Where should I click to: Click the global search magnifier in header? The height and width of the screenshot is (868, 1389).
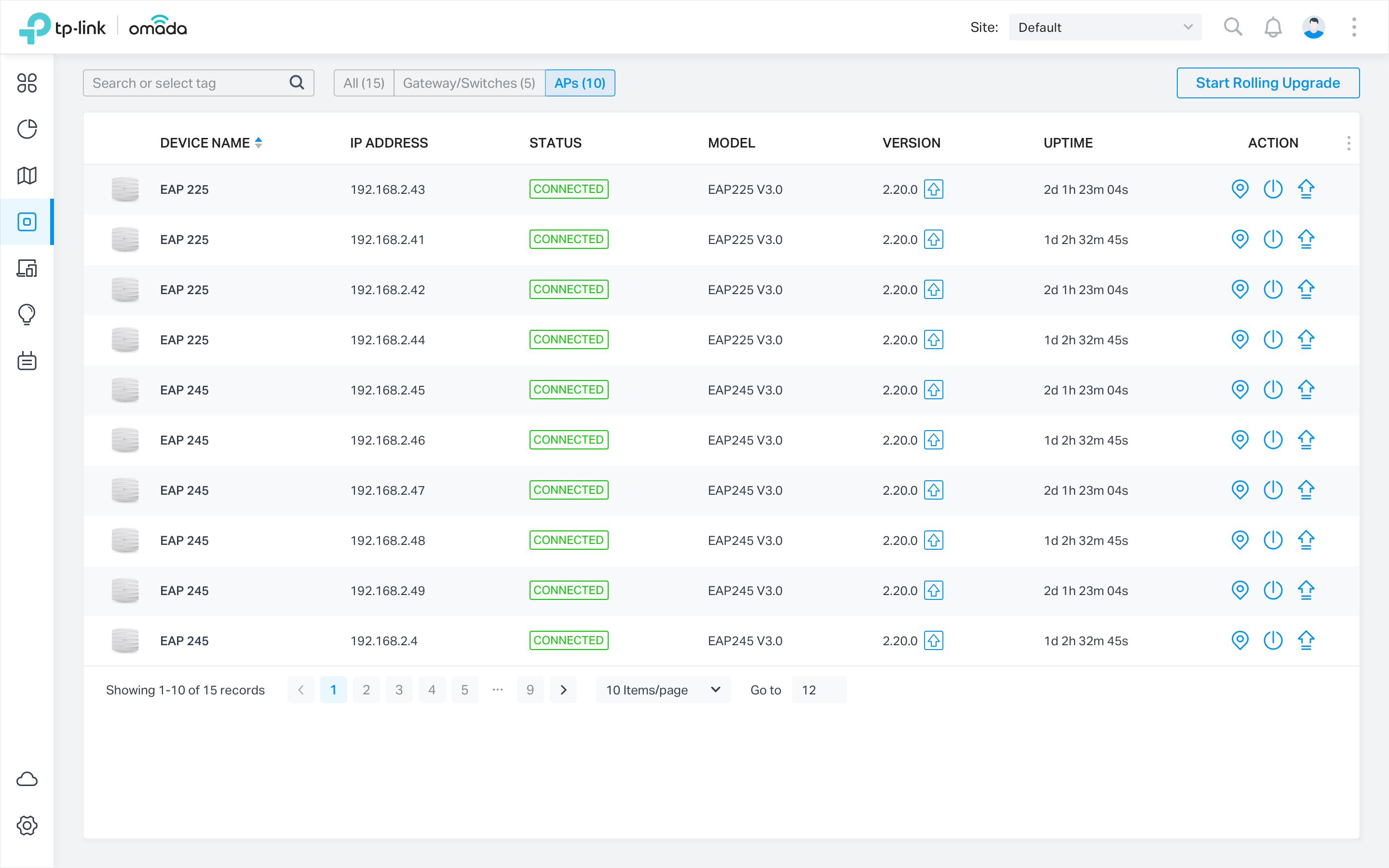click(1232, 27)
